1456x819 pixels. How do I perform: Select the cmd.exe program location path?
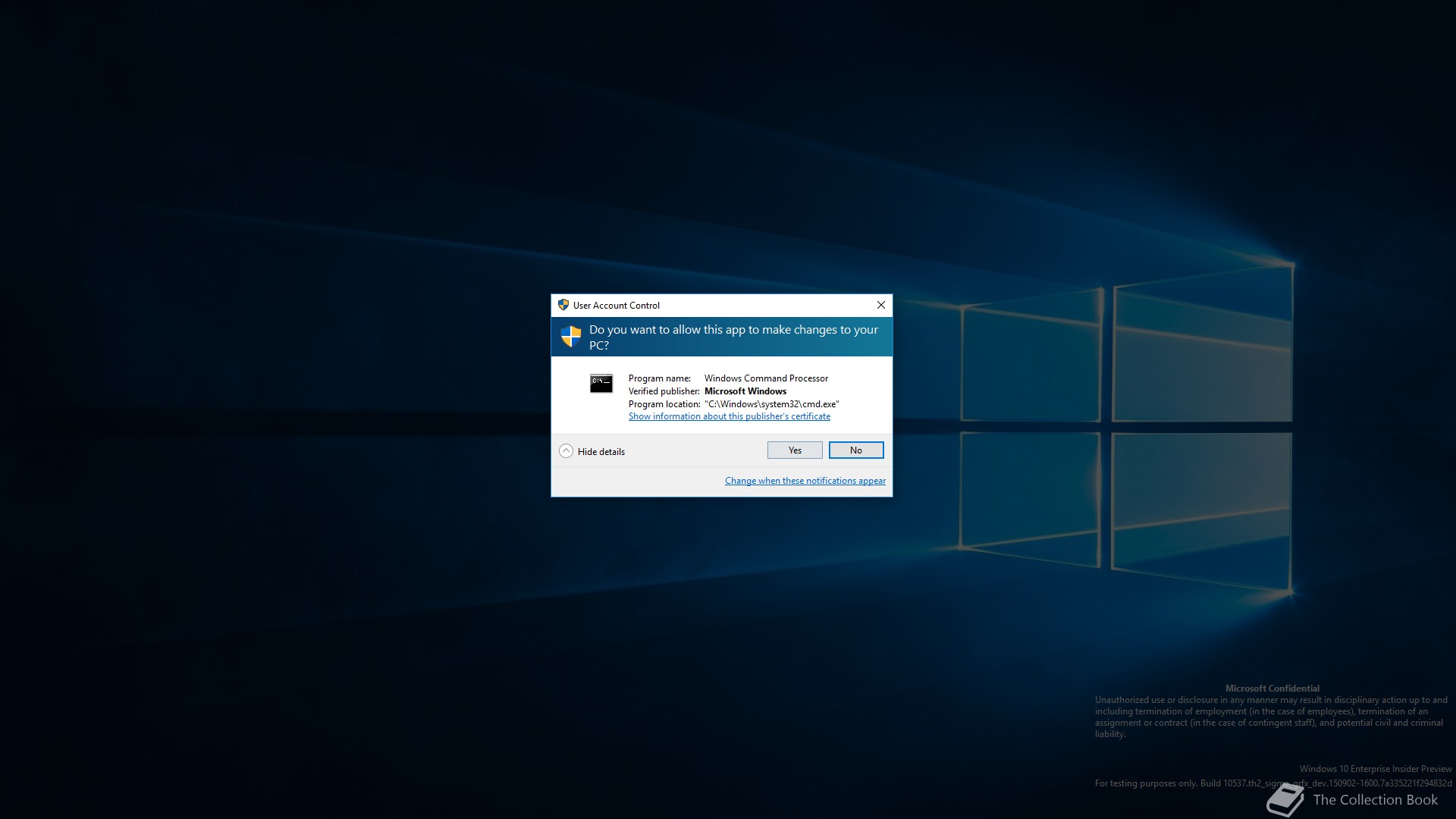click(772, 404)
